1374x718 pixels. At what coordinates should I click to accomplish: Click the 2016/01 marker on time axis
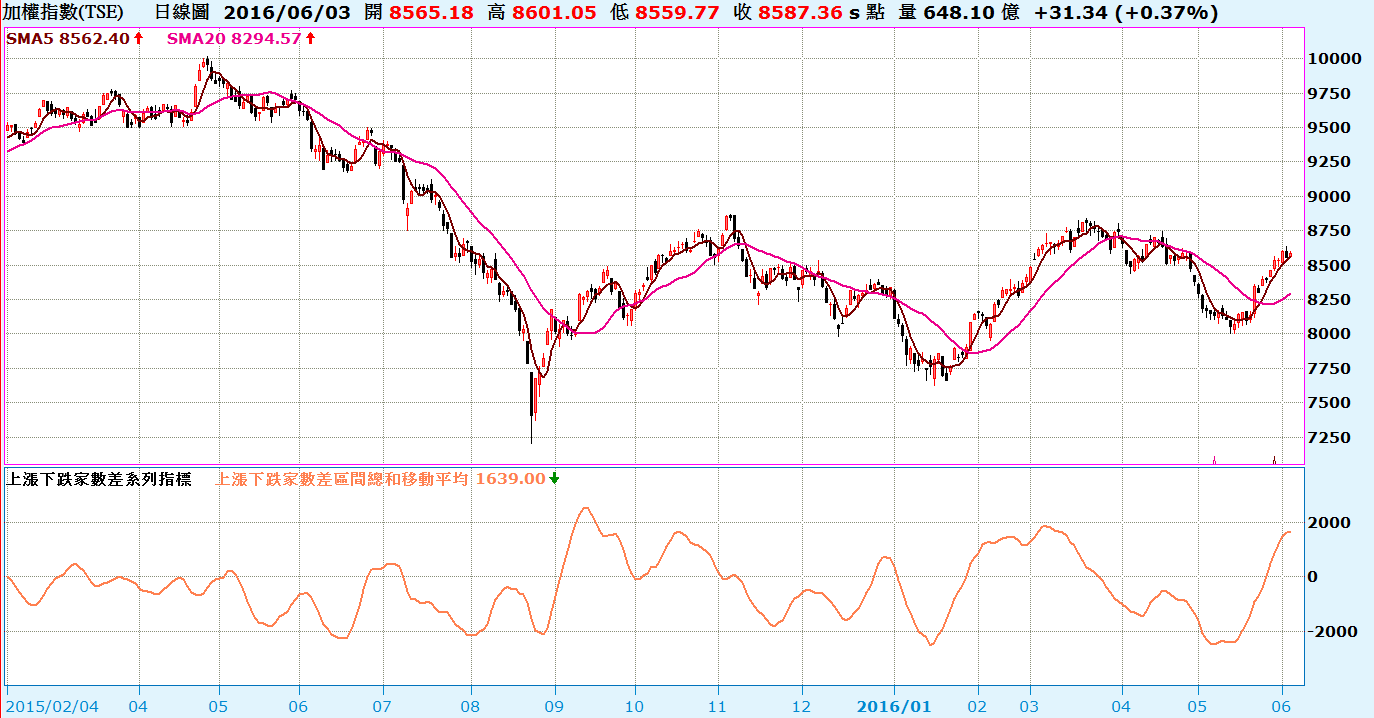(x=897, y=706)
